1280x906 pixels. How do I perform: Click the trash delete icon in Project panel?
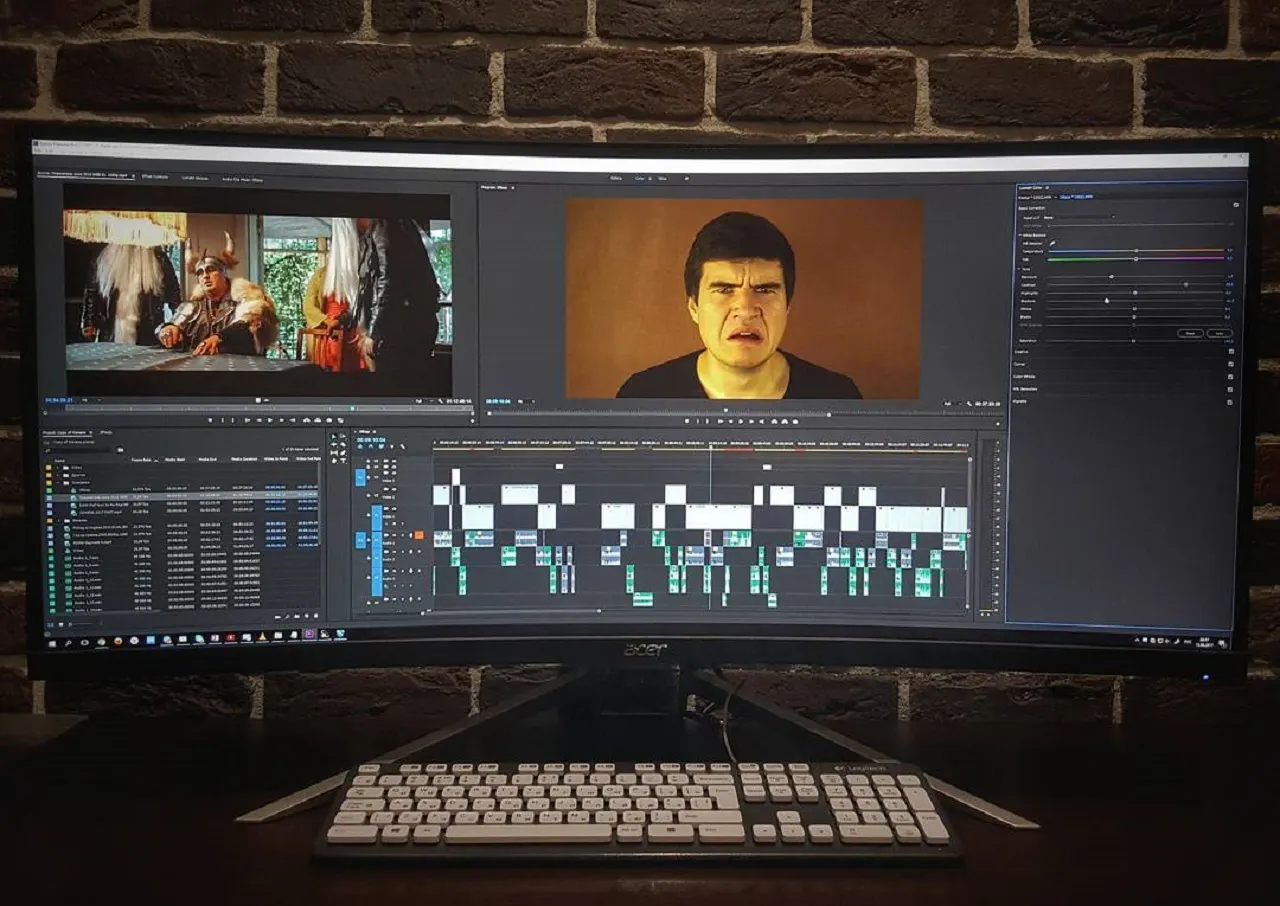[x=315, y=616]
